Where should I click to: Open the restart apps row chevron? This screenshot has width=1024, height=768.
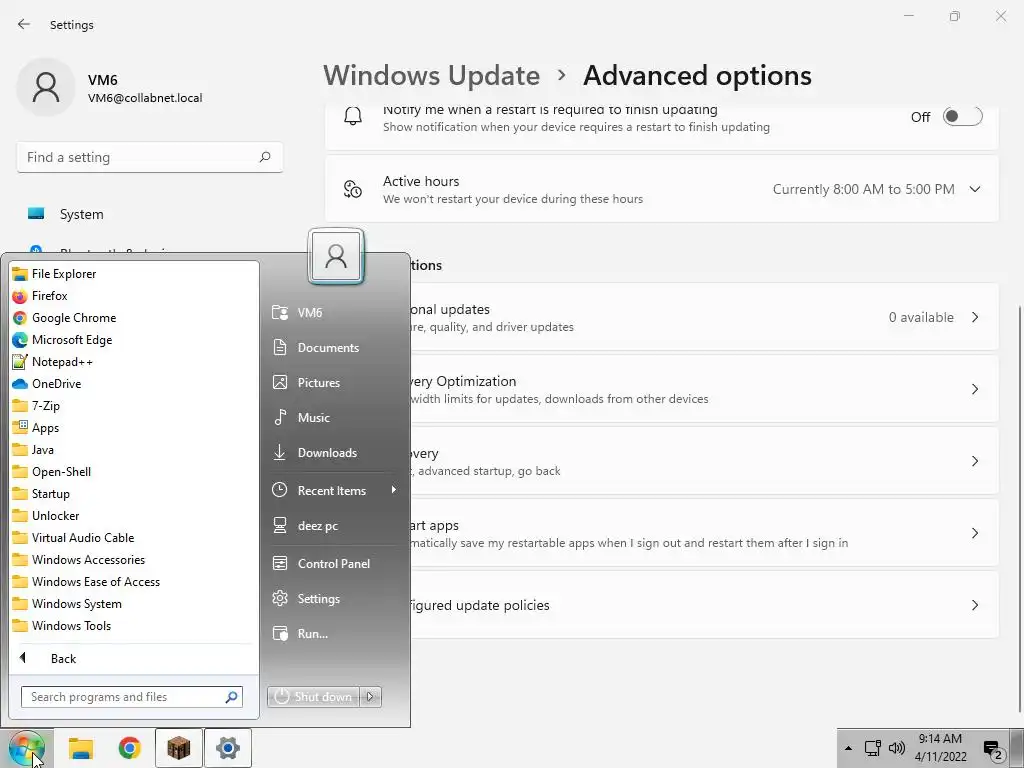[x=975, y=533]
